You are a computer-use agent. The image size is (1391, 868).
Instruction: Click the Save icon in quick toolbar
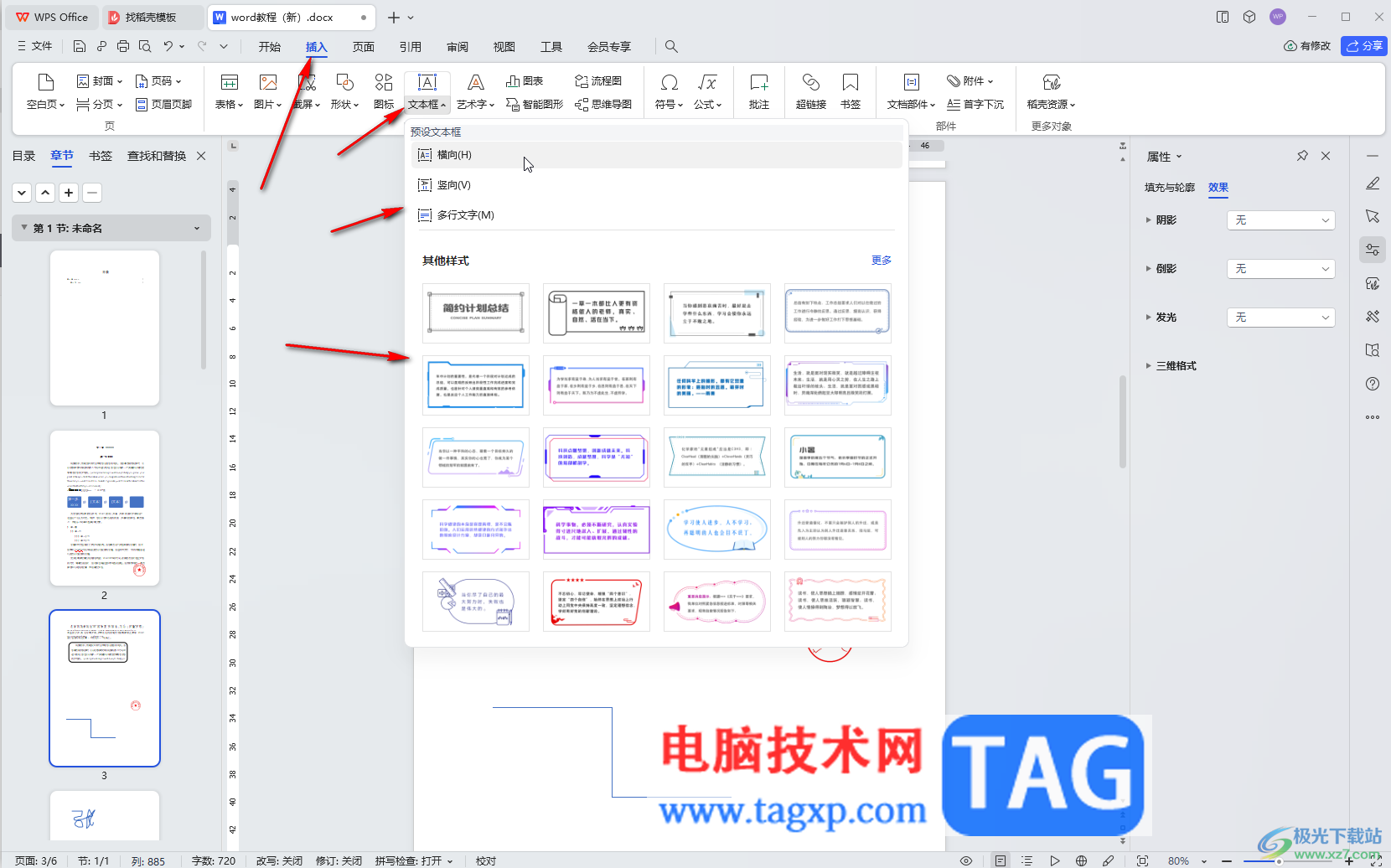pos(79,46)
